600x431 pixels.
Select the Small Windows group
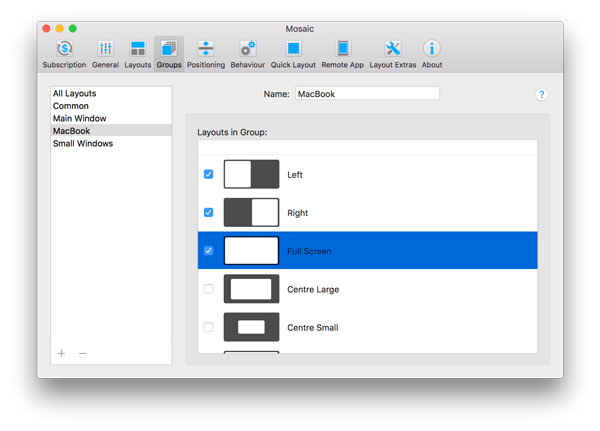(83, 143)
